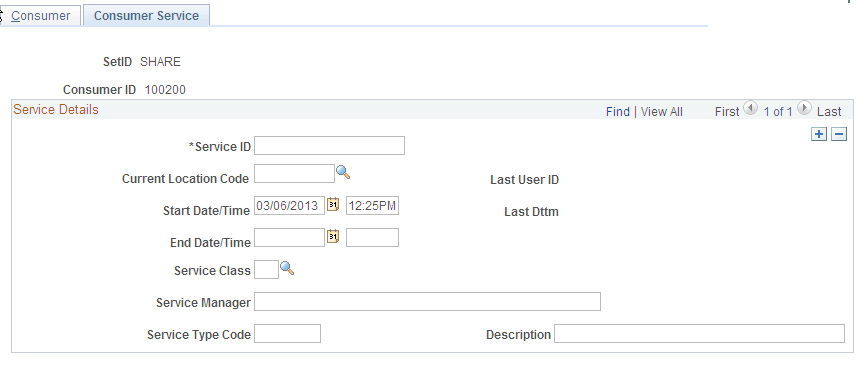Open Service Class lookup magnifier
Screen dimensions: 862x370
click(x=287, y=268)
